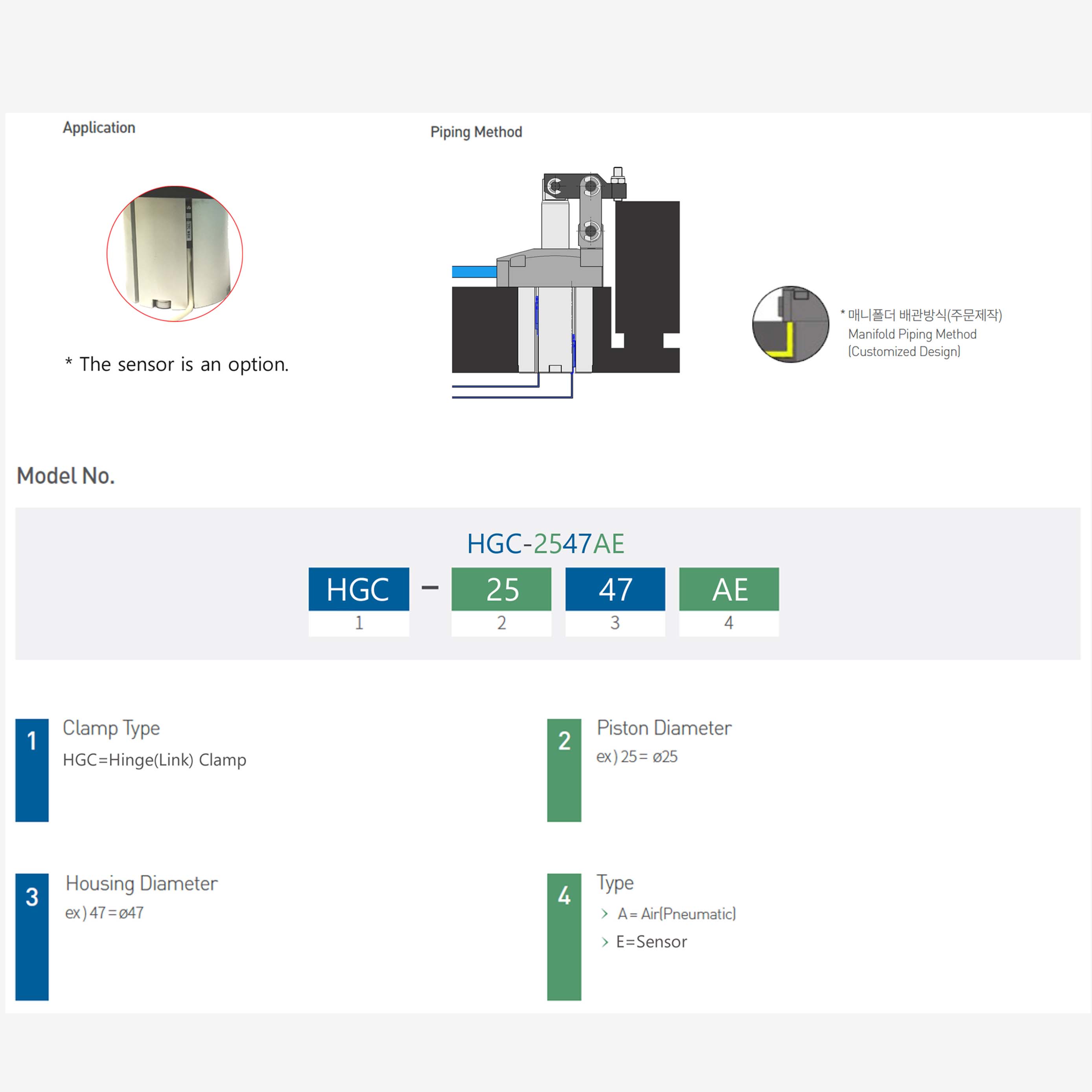Click the blue number 1 Clamp Type marker
This screenshot has width=1092, height=1092.
[x=32, y=769]
